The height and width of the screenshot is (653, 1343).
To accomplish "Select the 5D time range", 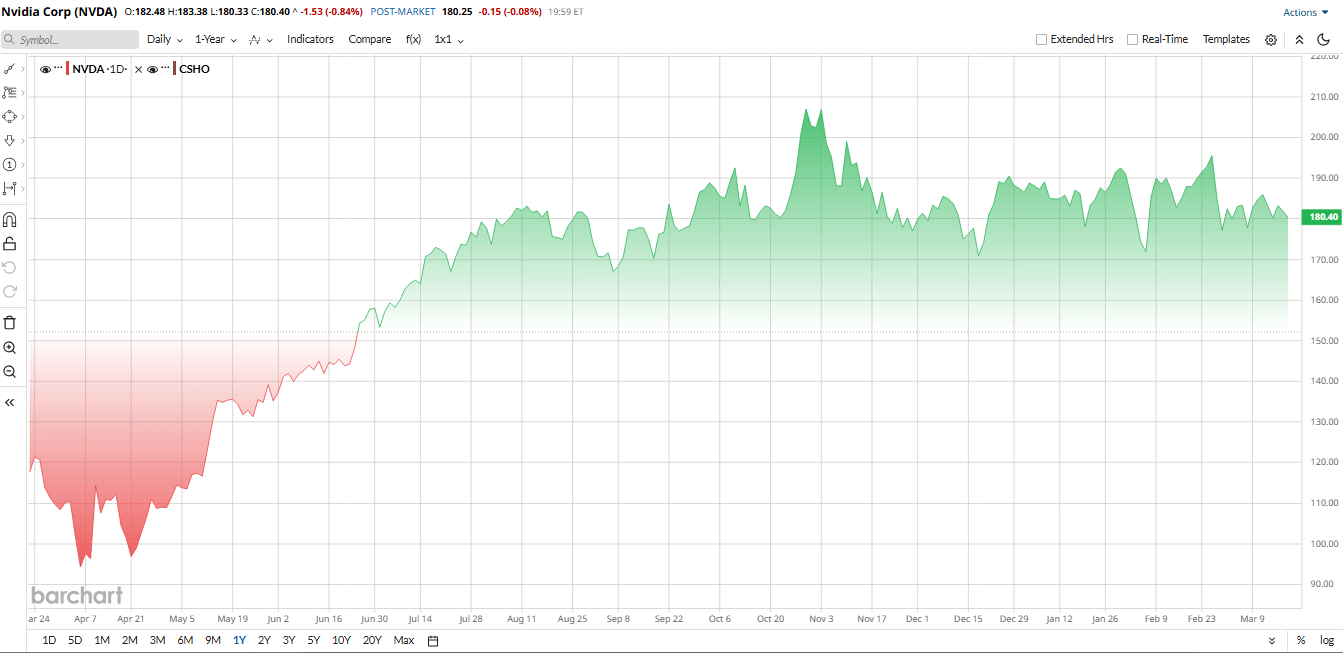I will click(x=75, y=640).
